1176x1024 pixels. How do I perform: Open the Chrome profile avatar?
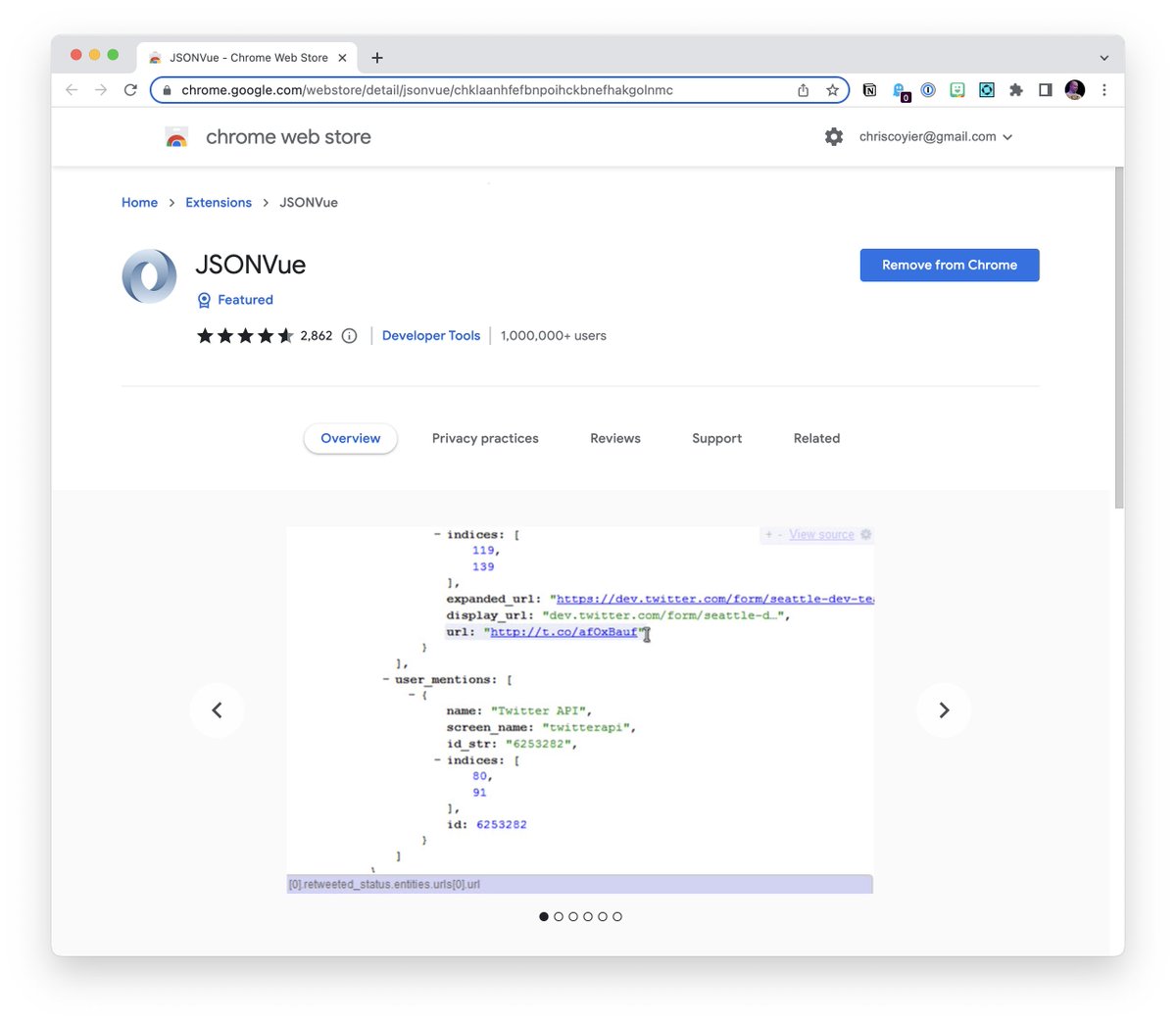pyautogui.click(x=1075, y=90)
